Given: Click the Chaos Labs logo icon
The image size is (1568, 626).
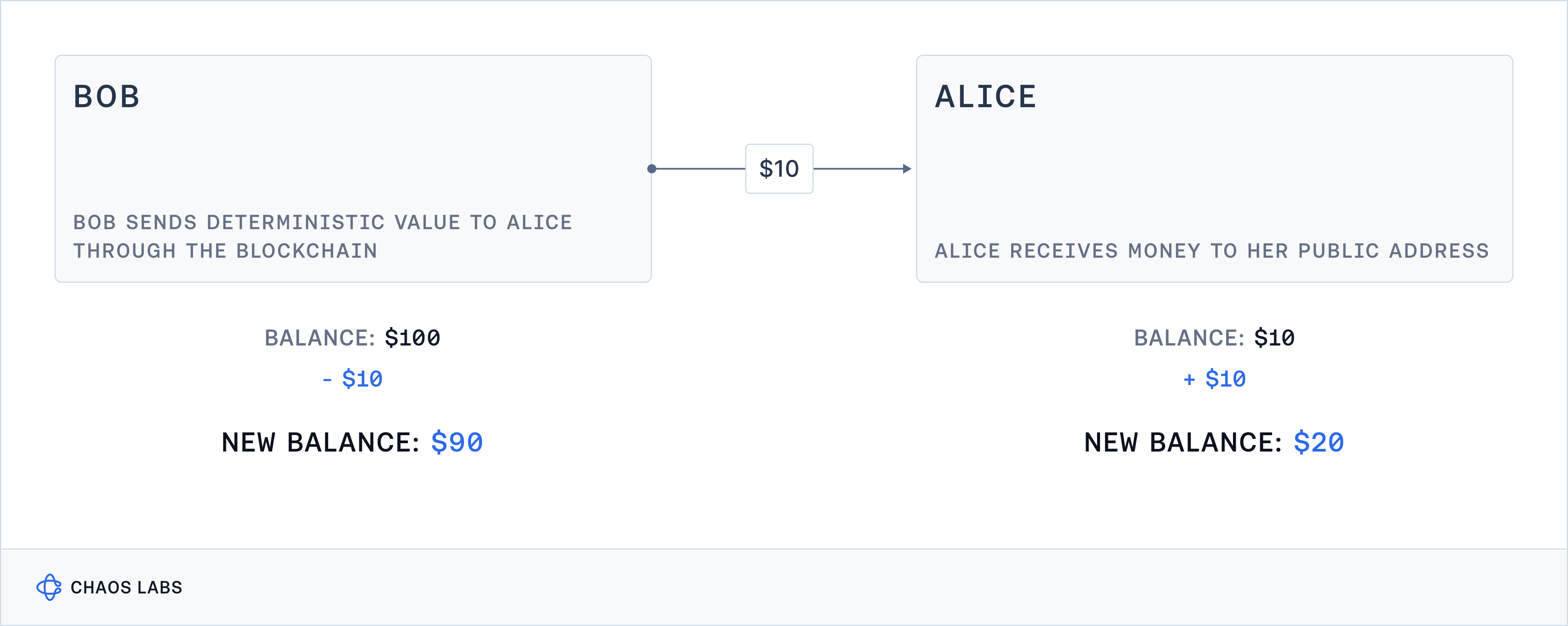Looking at the screenshot, I should (x=49, y=587).
